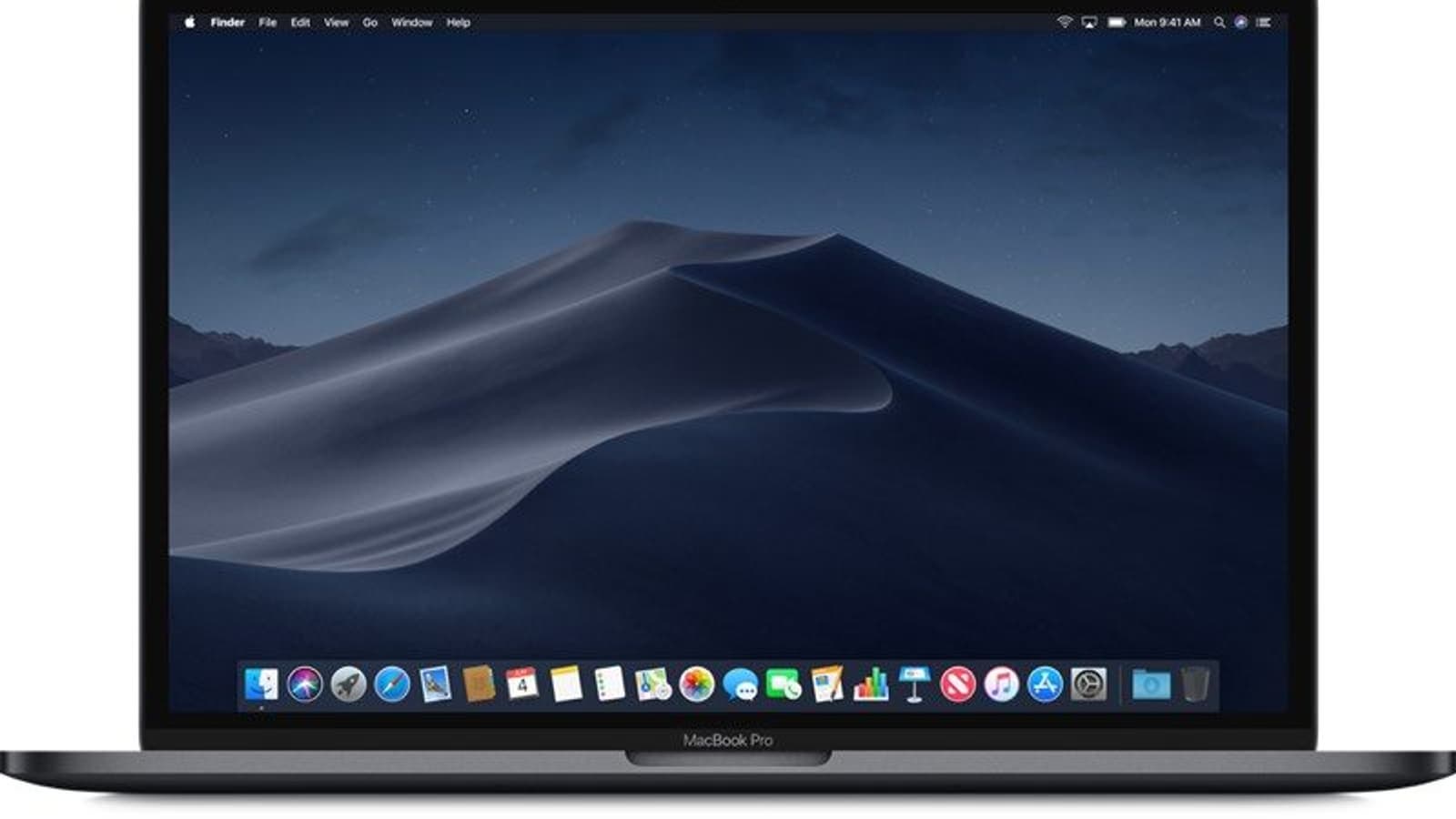This screenshot has width=1456, height=819.
Task: Open the blue App Store icon in Dock
Action: [1046, 684]
